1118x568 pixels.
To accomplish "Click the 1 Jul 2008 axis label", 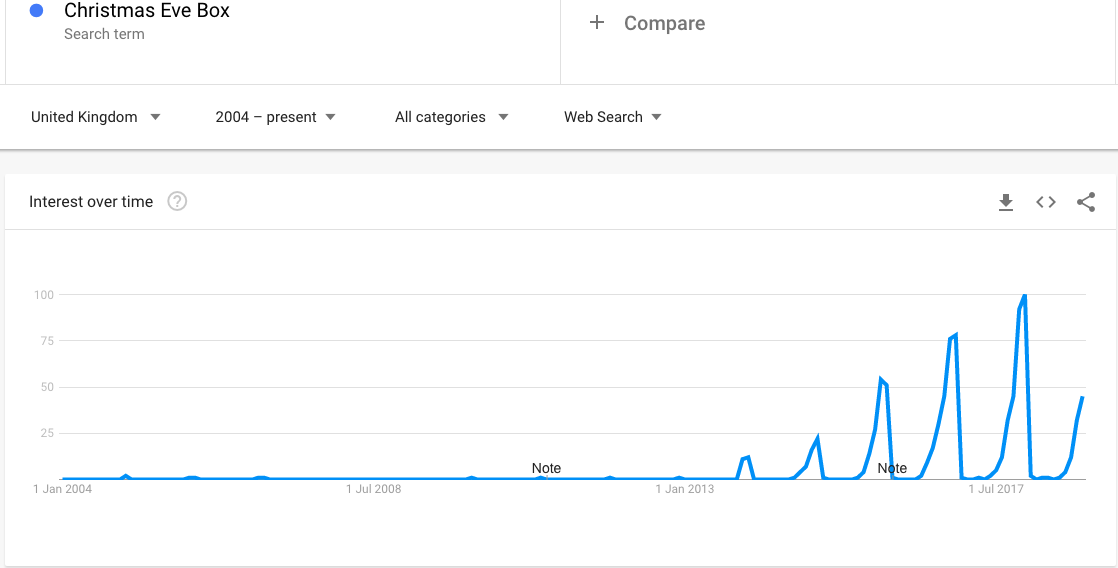I will (374, 489).
